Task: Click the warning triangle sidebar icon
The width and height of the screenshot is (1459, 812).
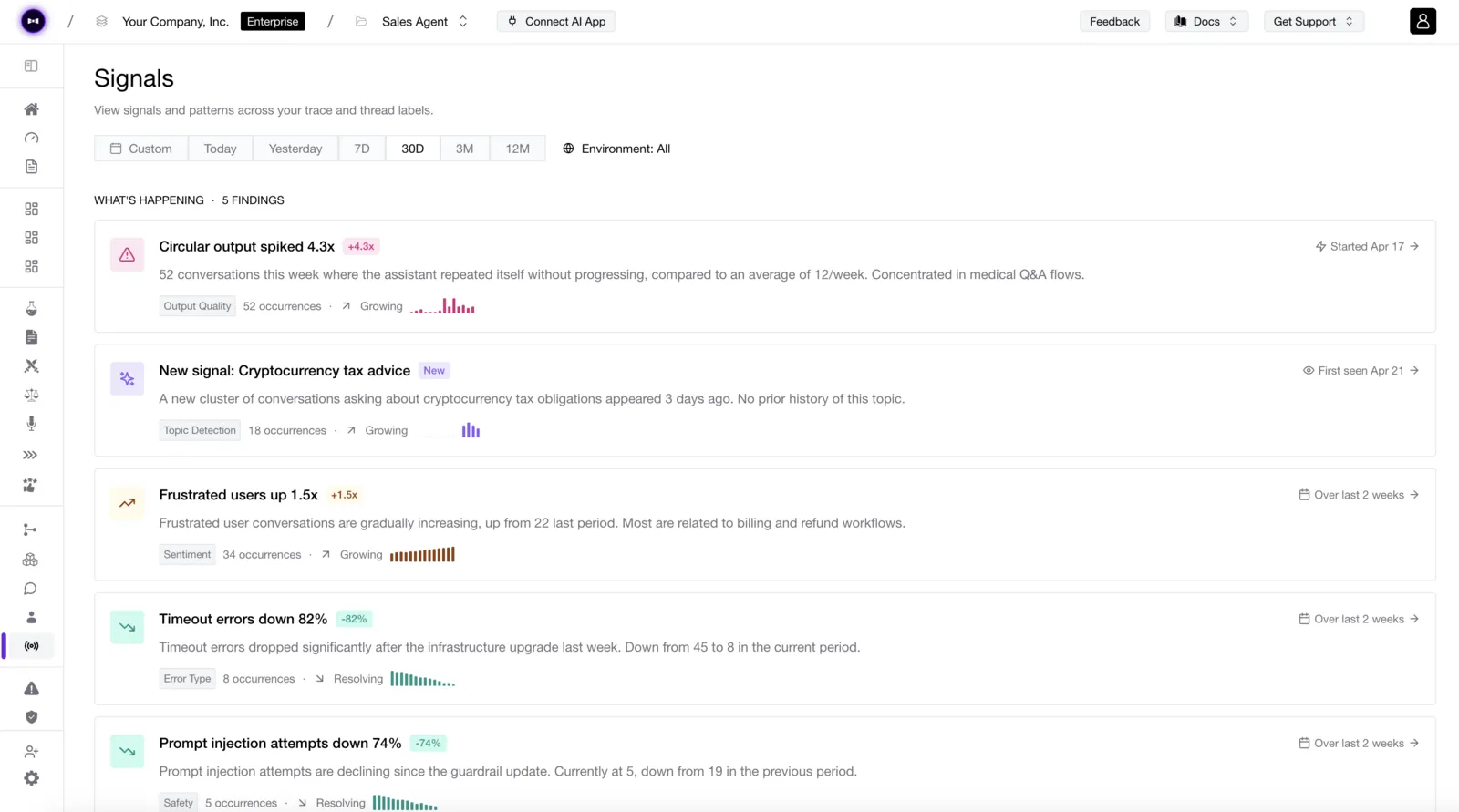Action: (31, 688)
